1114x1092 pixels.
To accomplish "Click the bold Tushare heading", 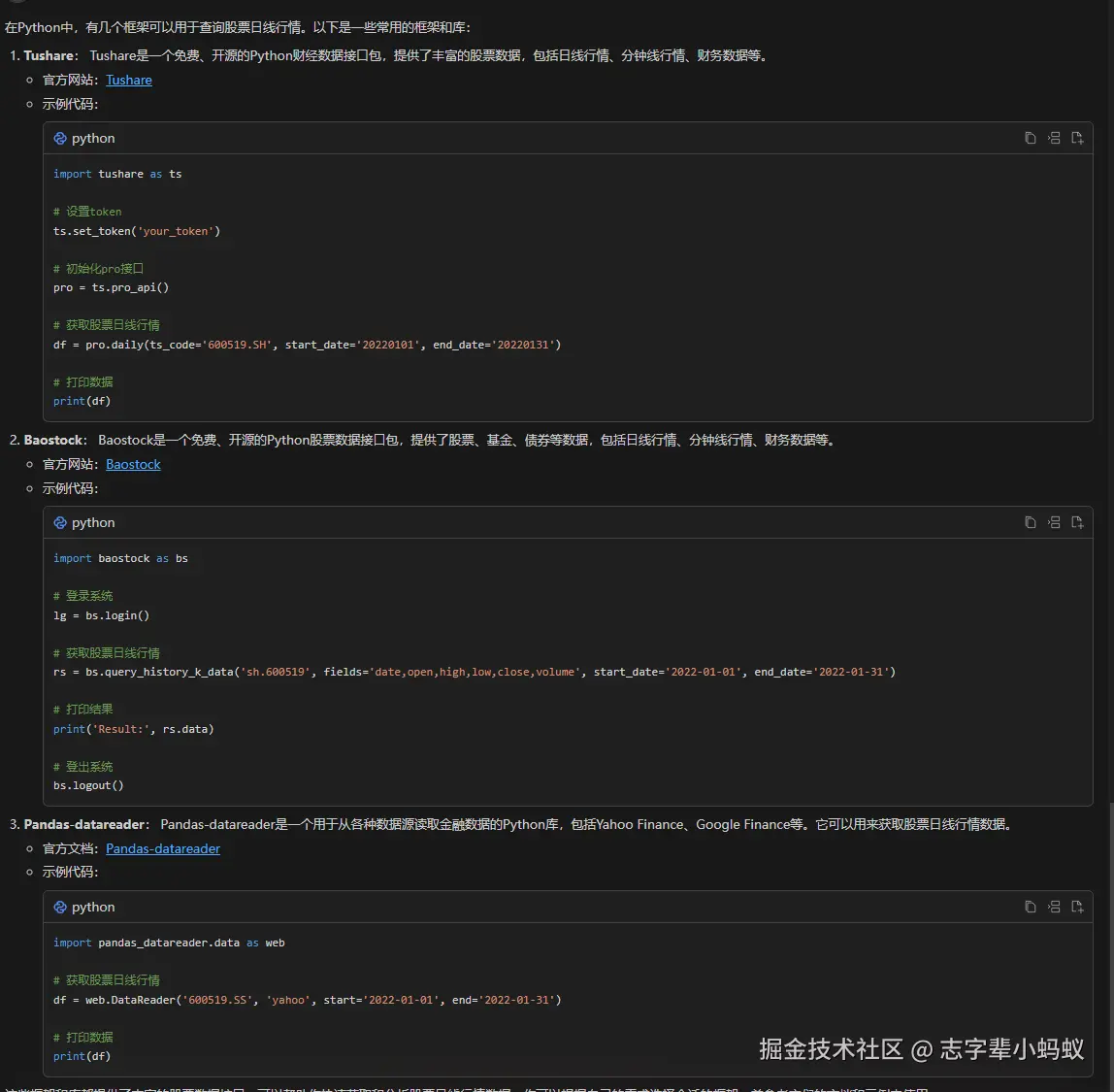I will click(x=49, y=55).
